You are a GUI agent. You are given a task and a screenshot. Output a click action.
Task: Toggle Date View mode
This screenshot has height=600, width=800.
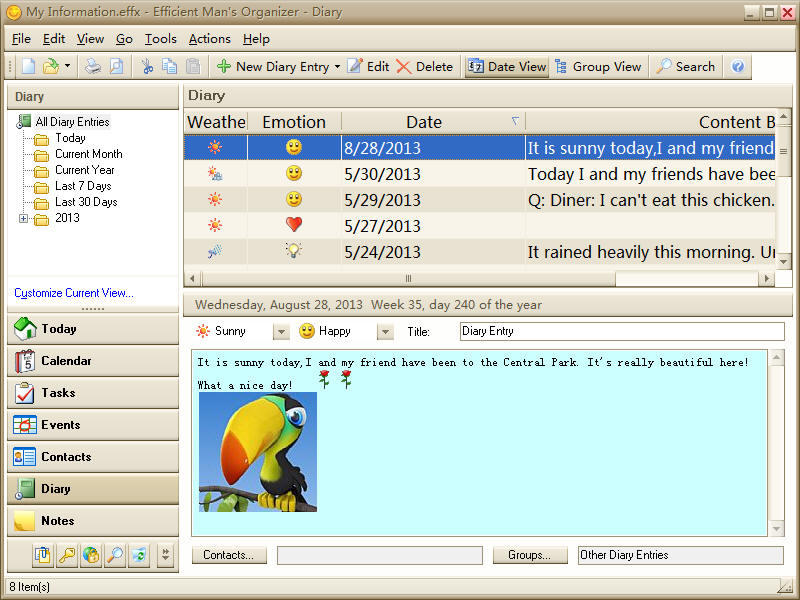pos(507,66)
